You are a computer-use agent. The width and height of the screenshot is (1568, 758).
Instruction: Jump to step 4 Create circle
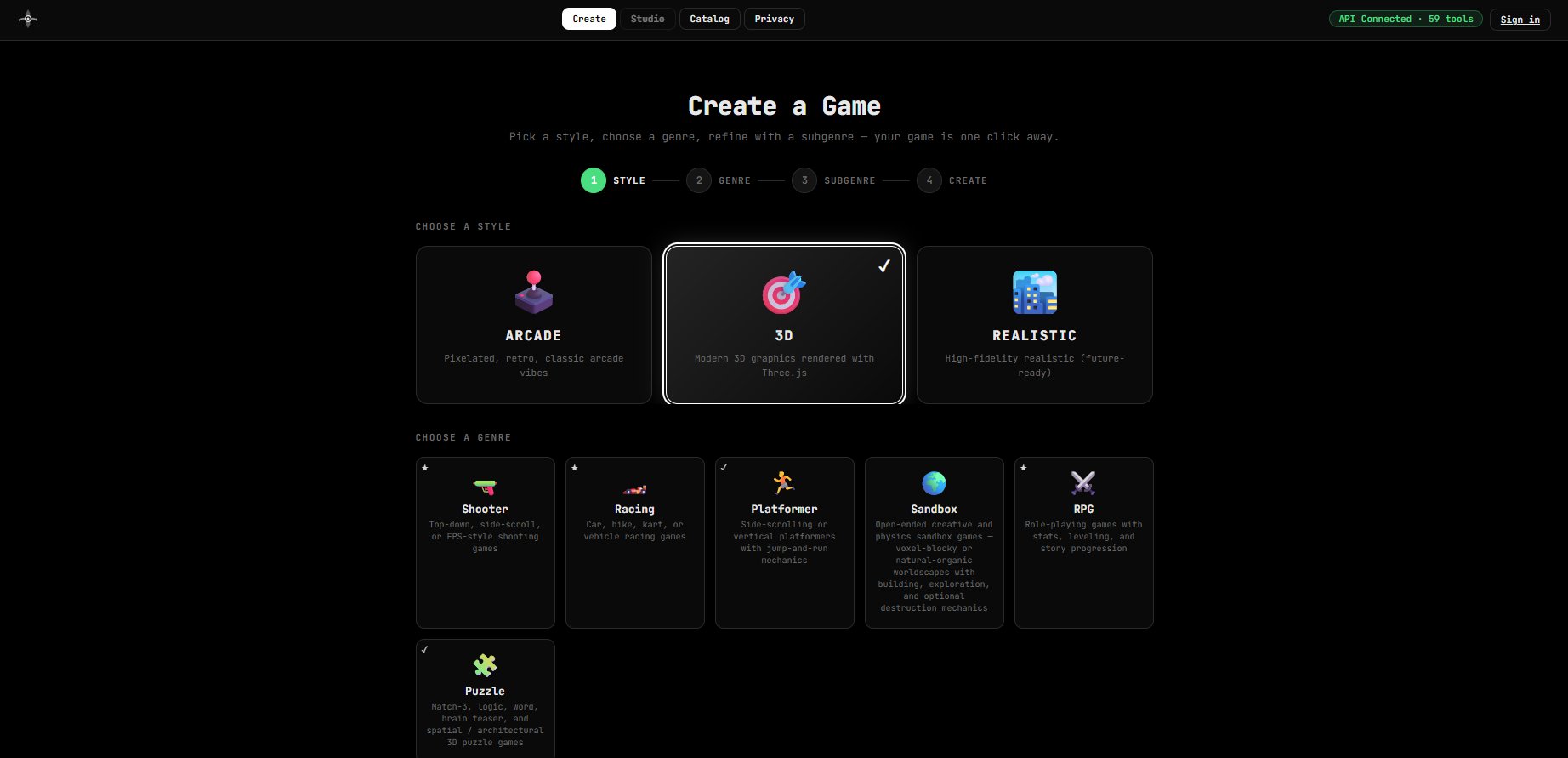(x=929, y=180)
